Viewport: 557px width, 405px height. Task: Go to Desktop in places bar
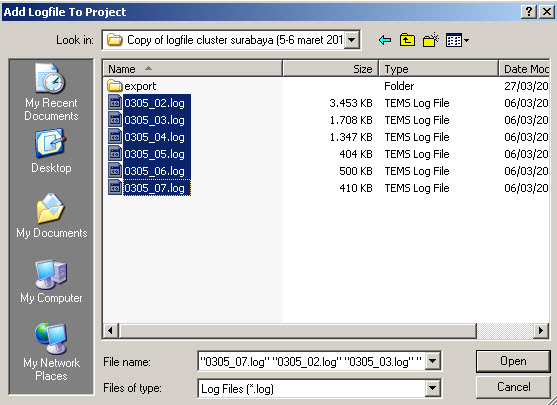click(x=51, y=151)
